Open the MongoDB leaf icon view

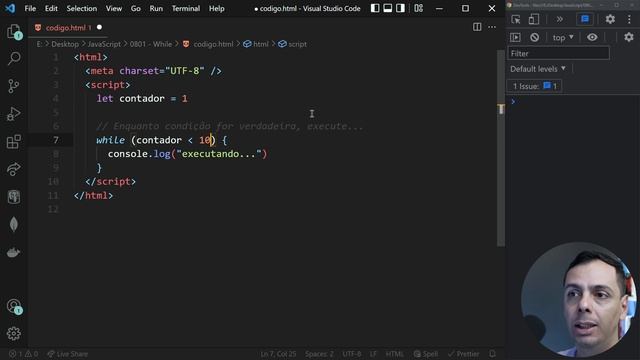tap(14, 224)
